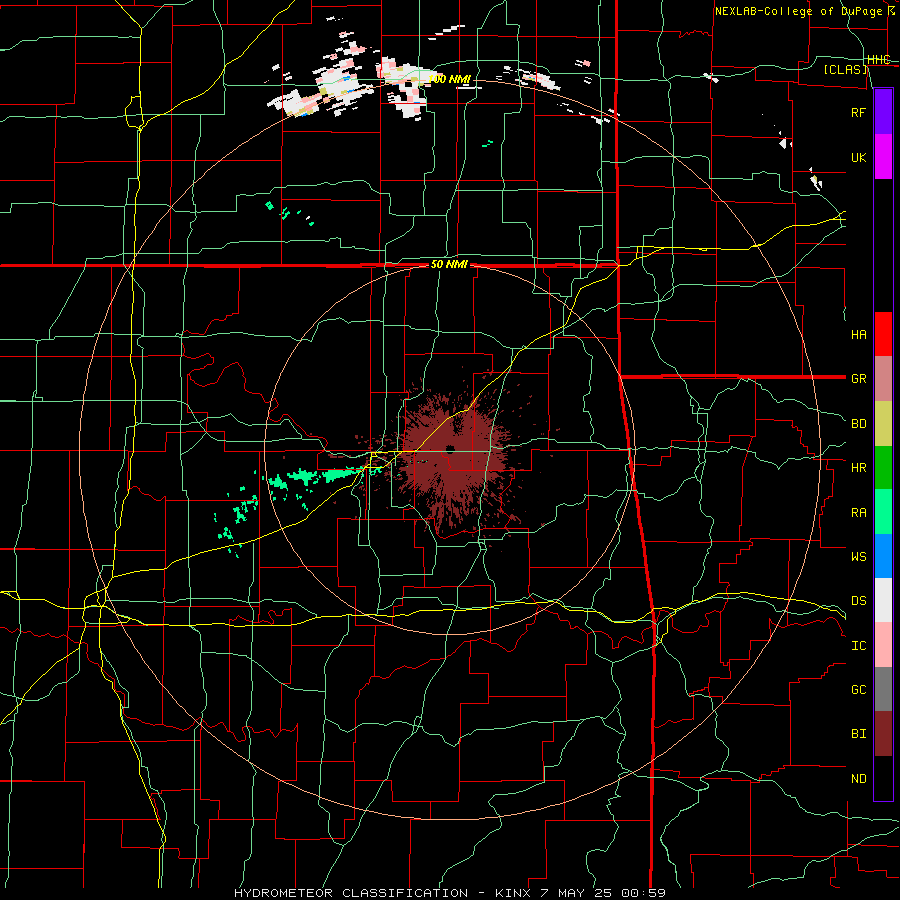Select the yellow BD legend swatch
900x900 pixels.
click(883, 424)
